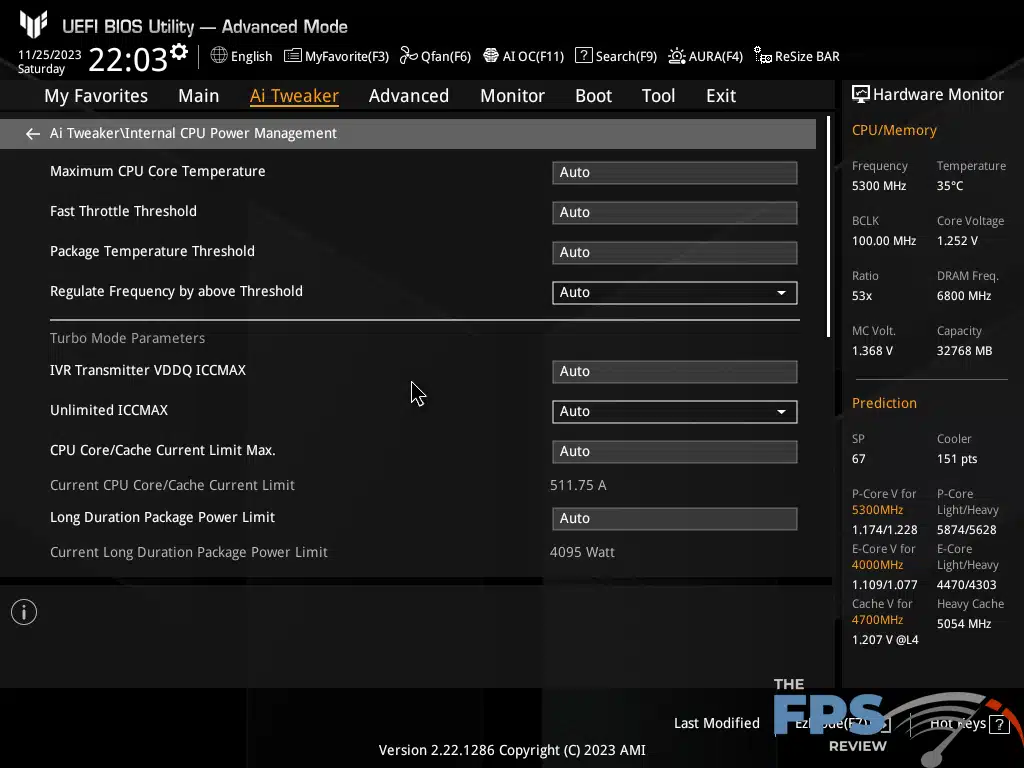Click the TUF logo icon in header

[33, 25]
